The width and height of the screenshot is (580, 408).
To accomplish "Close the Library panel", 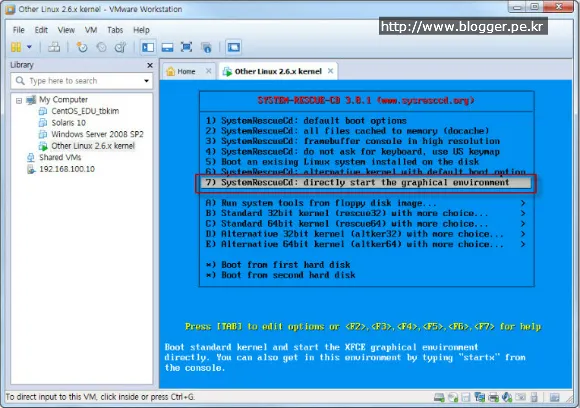I will coord(150,65).
